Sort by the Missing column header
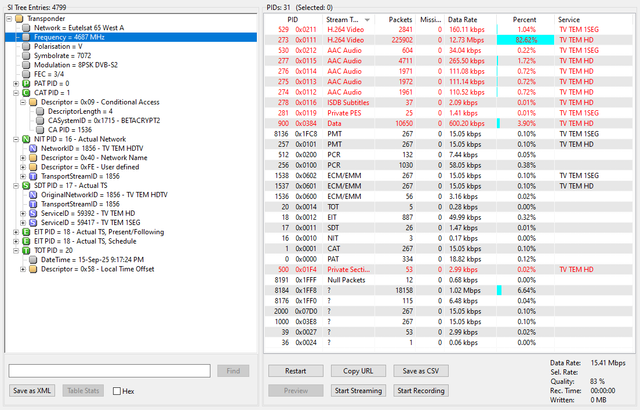Screen dimensions: 640x410 pos(430,20)
